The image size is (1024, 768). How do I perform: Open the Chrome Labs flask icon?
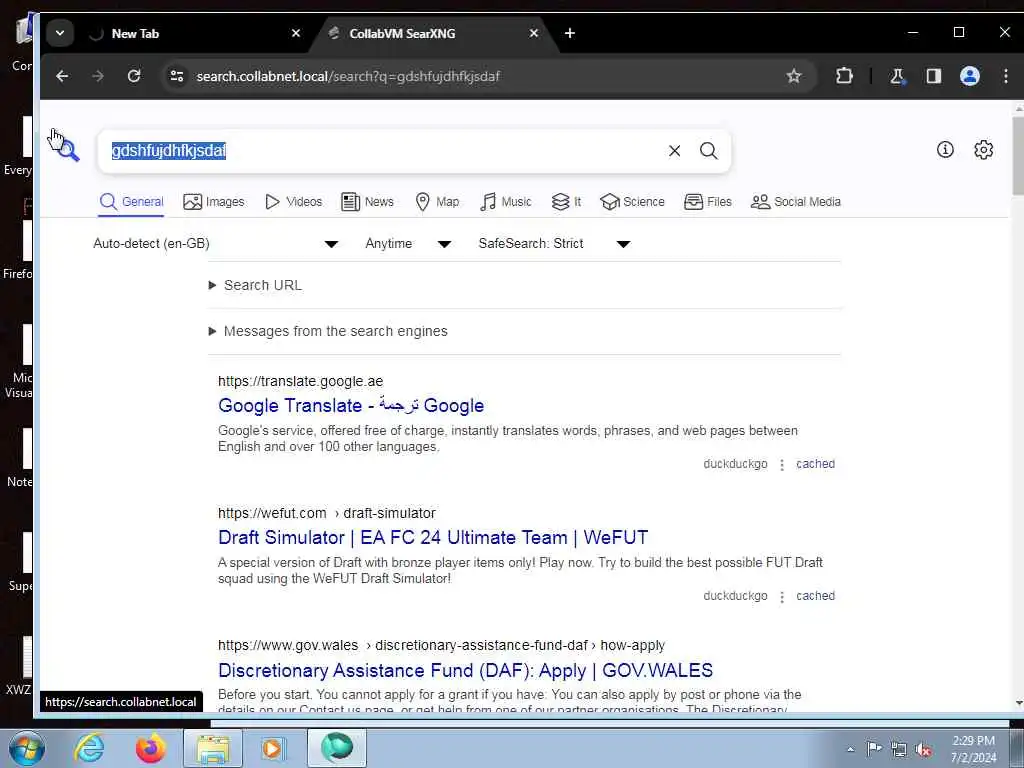tap(897, 76)
